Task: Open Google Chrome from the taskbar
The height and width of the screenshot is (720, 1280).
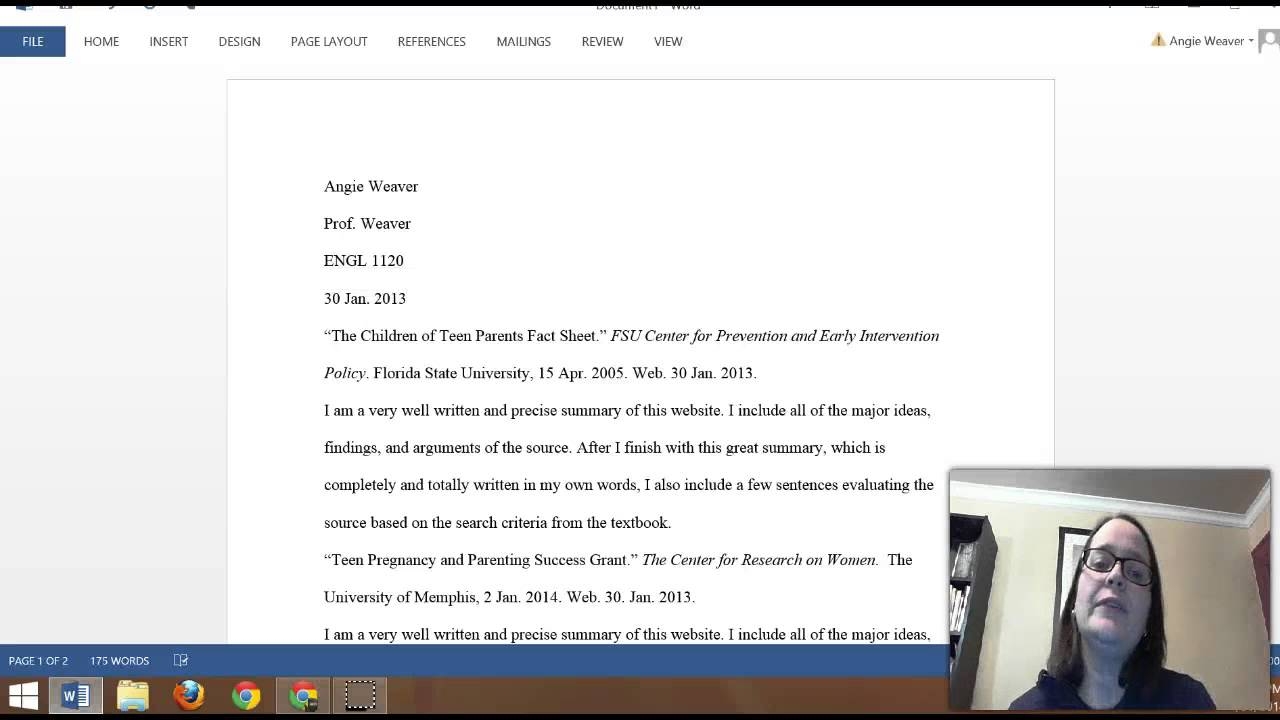Action: coord(246,694)
